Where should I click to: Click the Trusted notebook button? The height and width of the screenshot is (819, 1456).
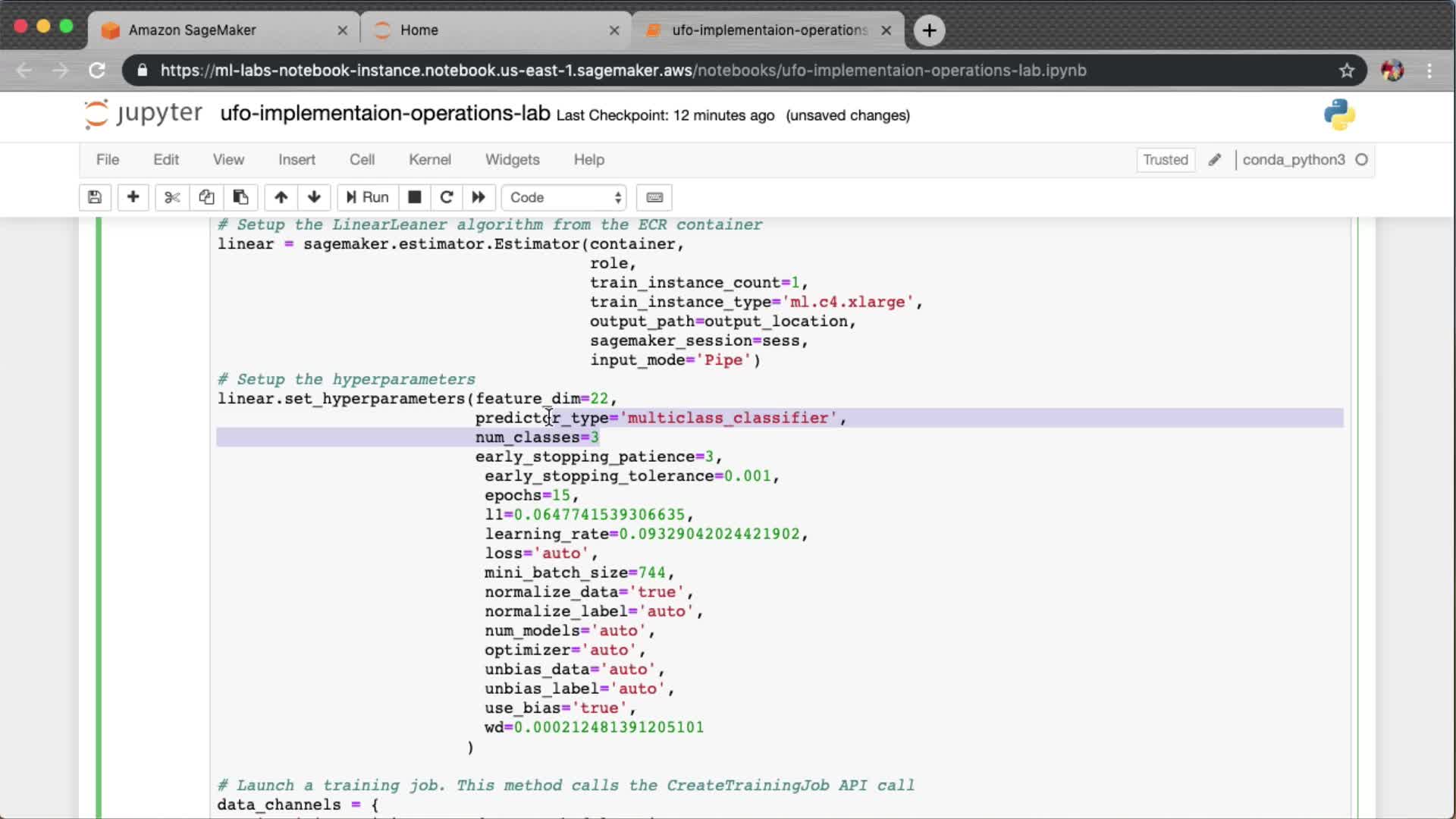[1165, 159]
